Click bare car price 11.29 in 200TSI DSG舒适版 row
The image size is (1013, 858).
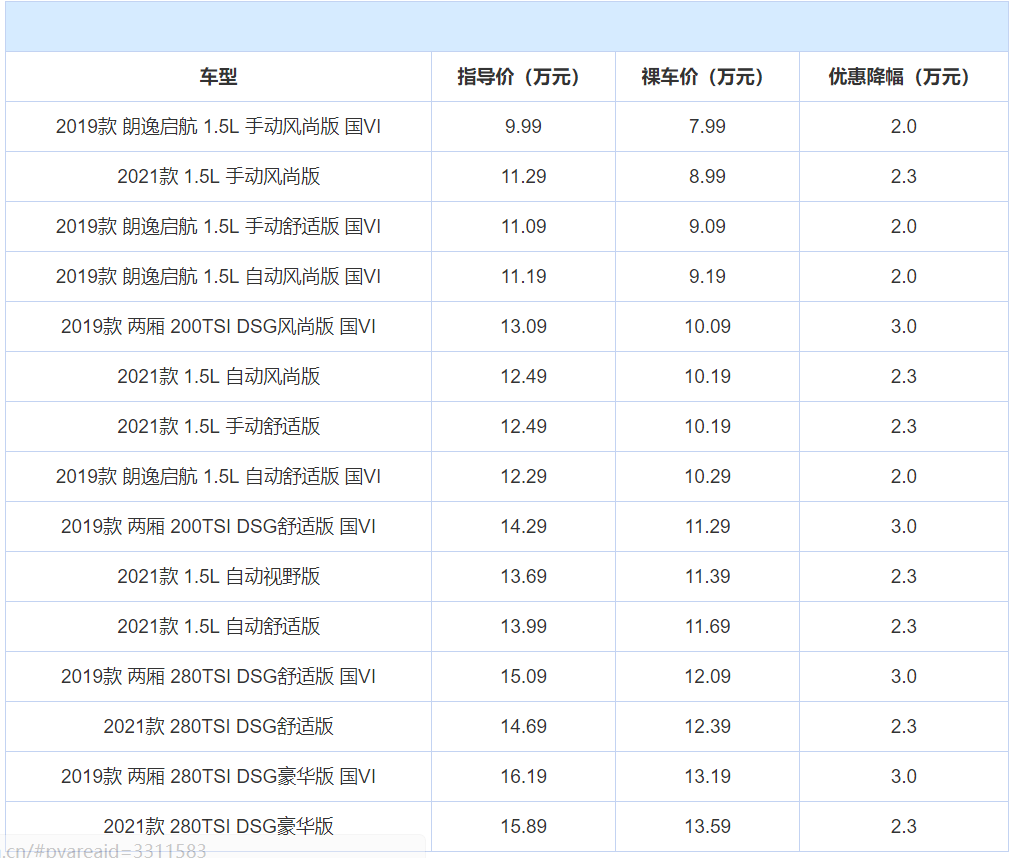707,527
